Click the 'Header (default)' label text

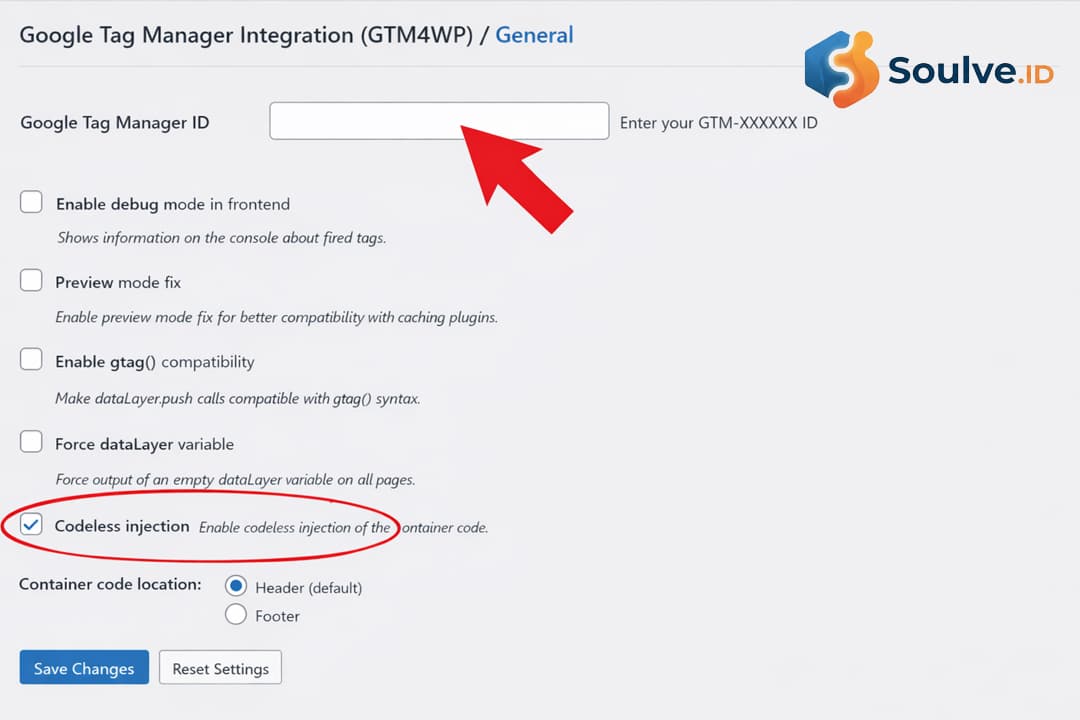point(309,588)
